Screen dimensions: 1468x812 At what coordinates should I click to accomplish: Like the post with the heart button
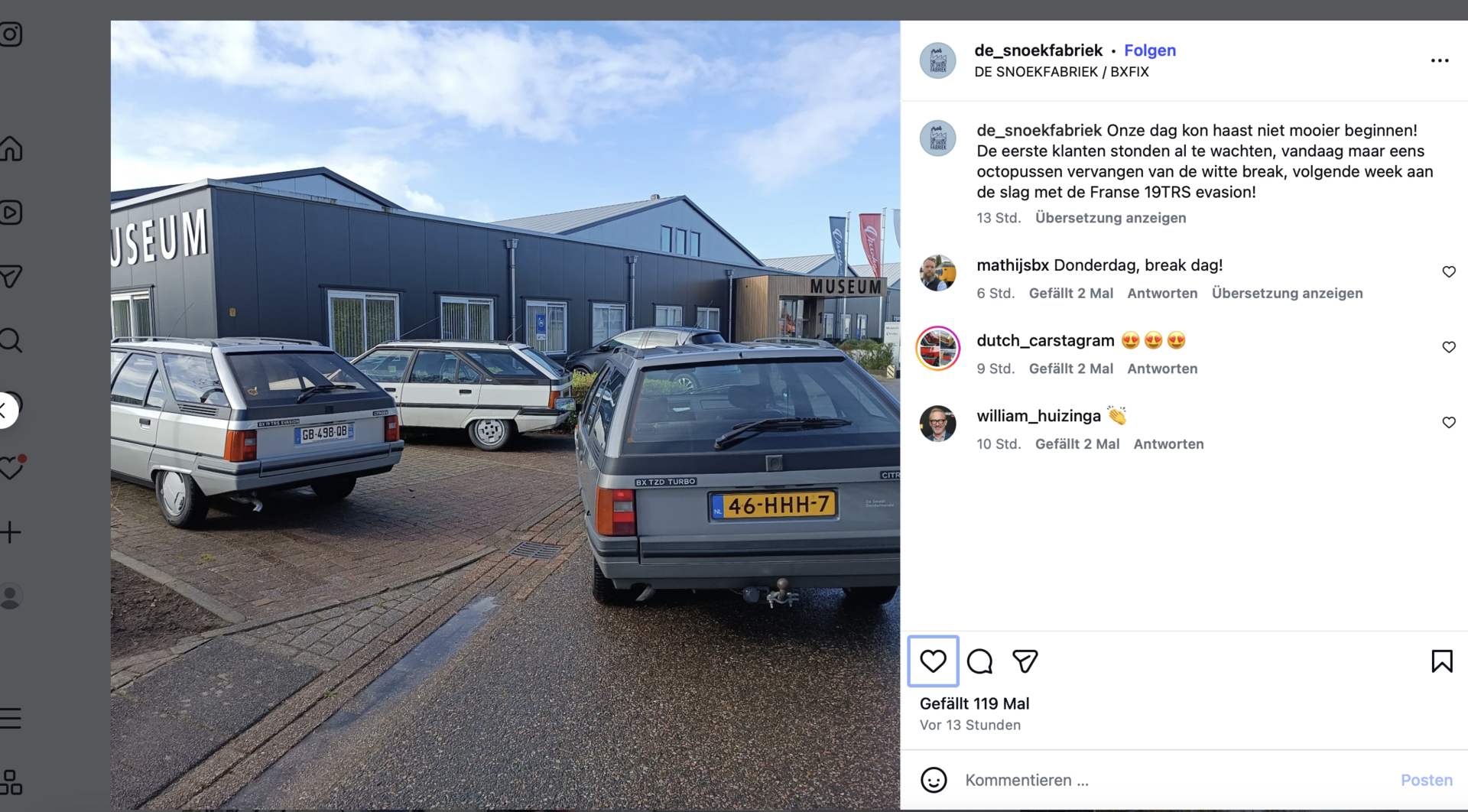tap(933, 661)
